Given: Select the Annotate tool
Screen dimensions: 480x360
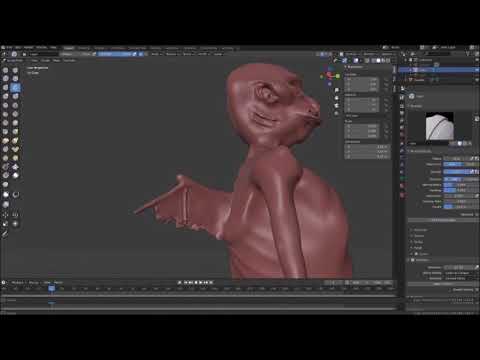Looking at the screenshot, I should click(5, 234).
